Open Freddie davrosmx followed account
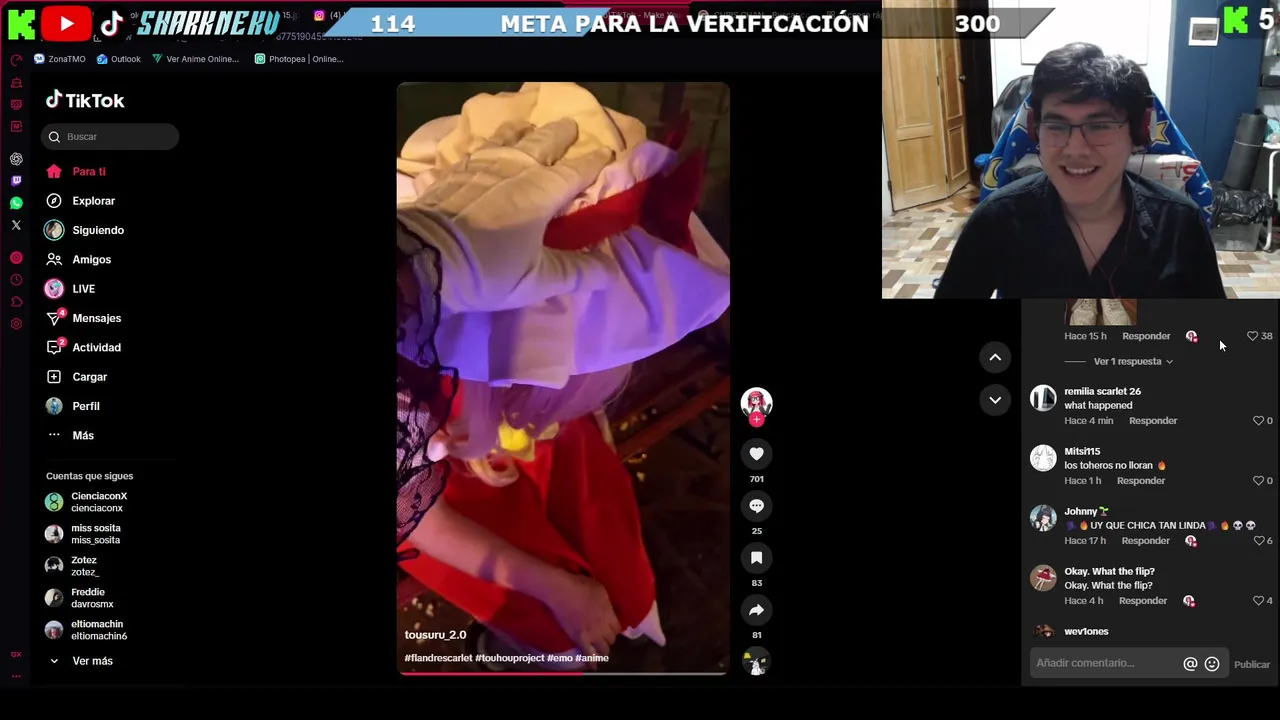The width and height of the screenshot is (1280, 720). click(80, 598)
